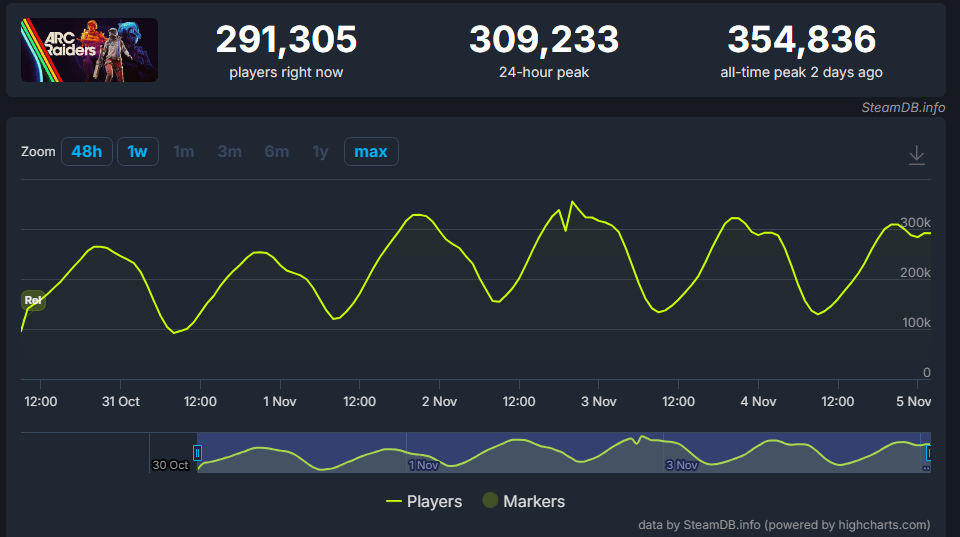Viewport: 960px width, 537px height.
Task: Select the 1w zoom range
Action: click(x=138, y=152)
